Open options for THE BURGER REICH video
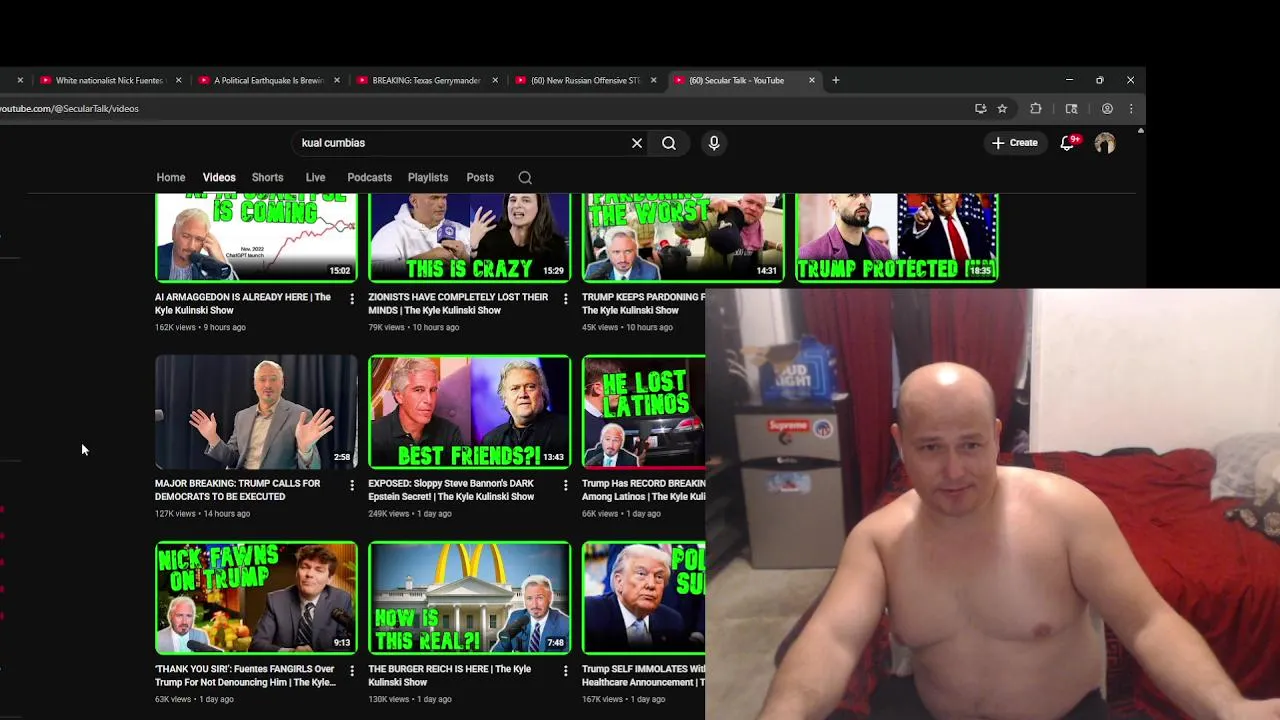Screen dimensions: 1280x720 tap(565, 671)
